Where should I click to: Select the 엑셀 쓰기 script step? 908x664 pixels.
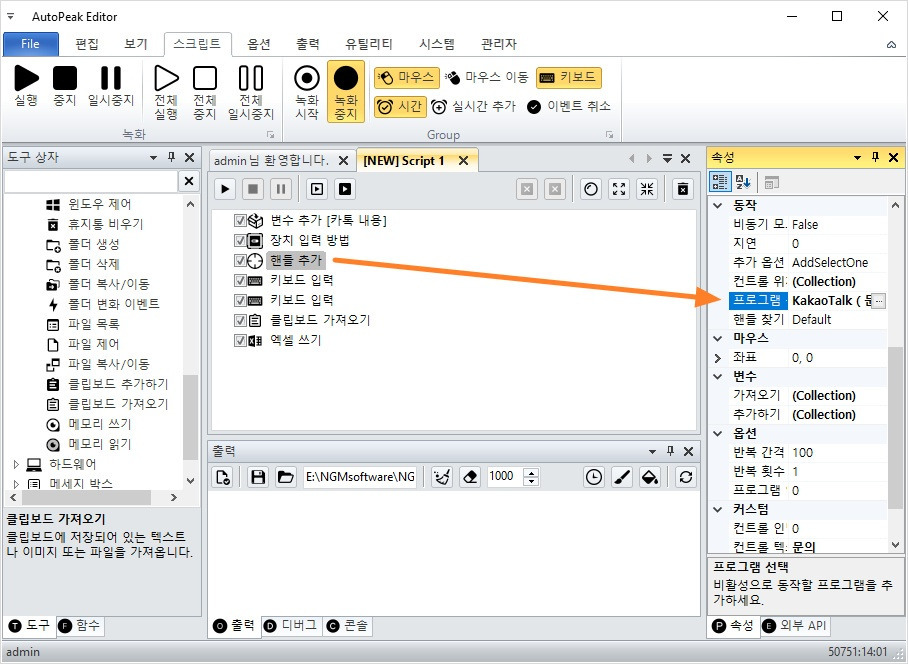[295, 340]
